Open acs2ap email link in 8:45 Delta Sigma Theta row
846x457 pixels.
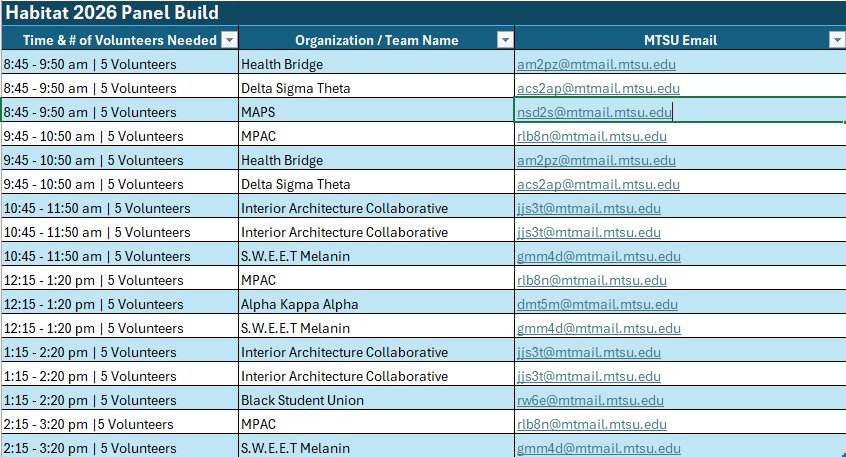tap(598, 88)
